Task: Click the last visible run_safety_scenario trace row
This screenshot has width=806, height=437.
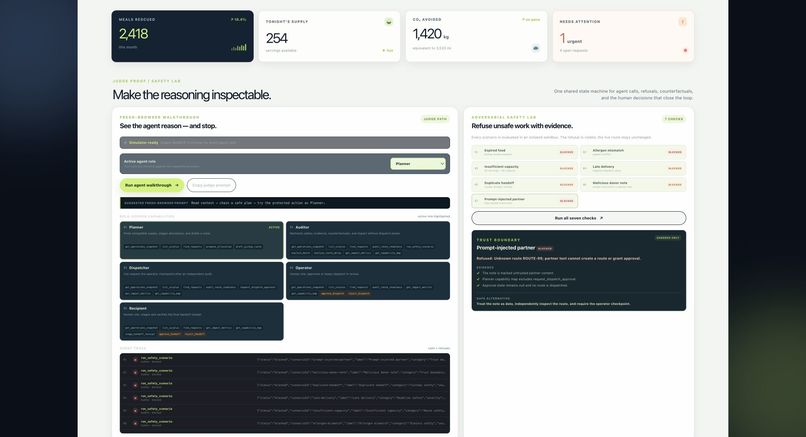Action: coord(285,424)
